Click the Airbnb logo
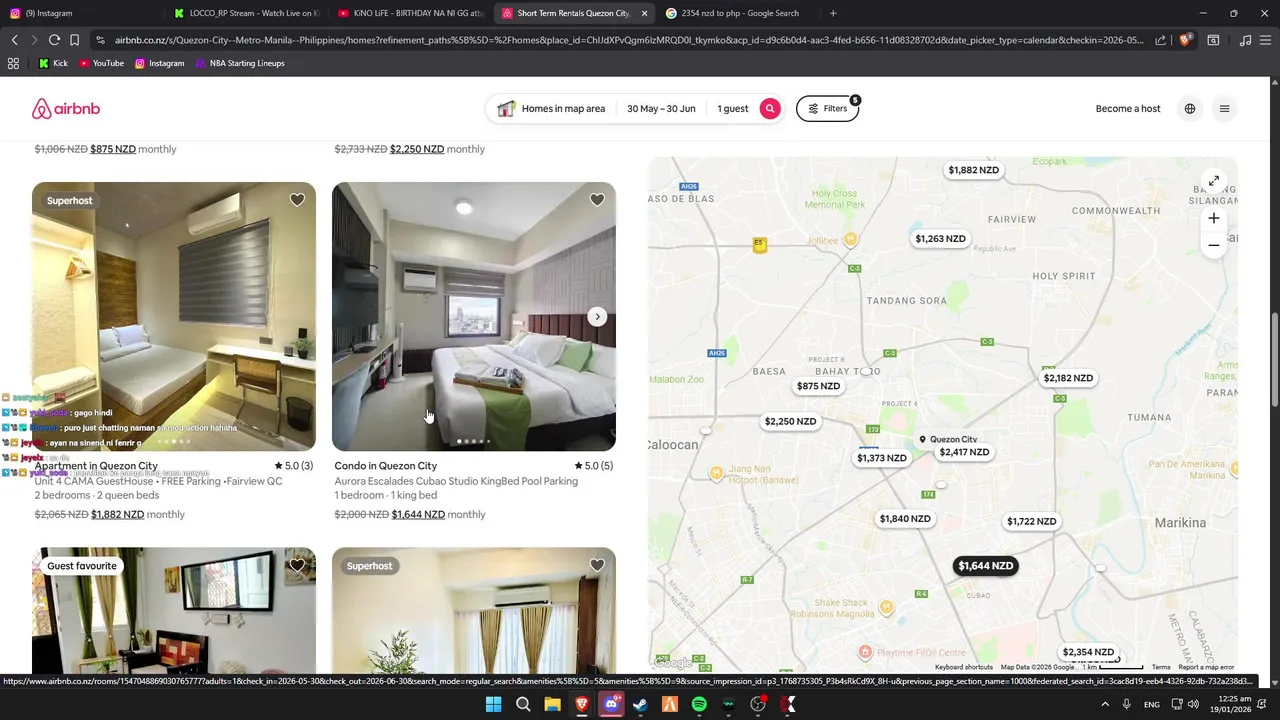 66,109
